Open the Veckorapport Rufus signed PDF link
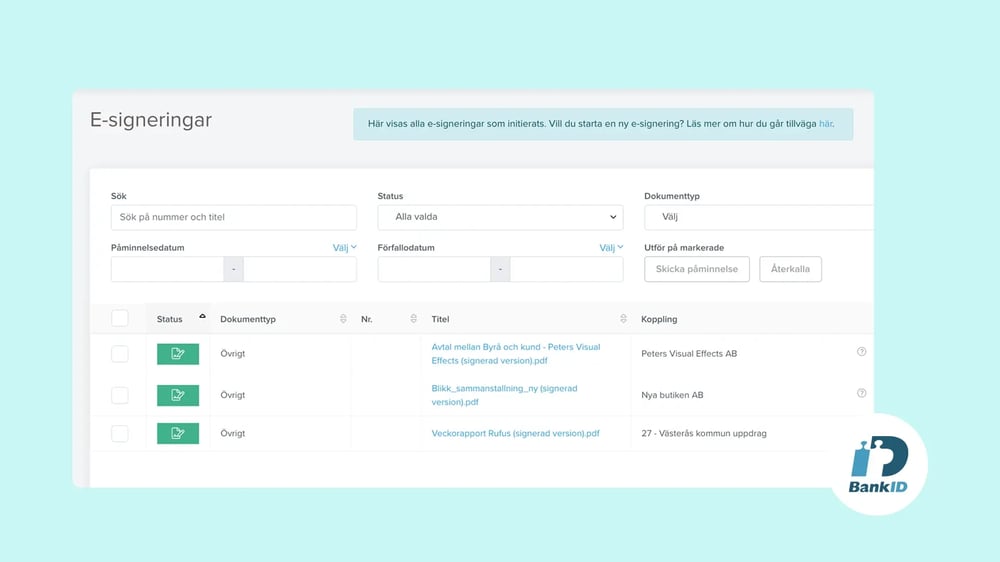 tap(515, 434)
